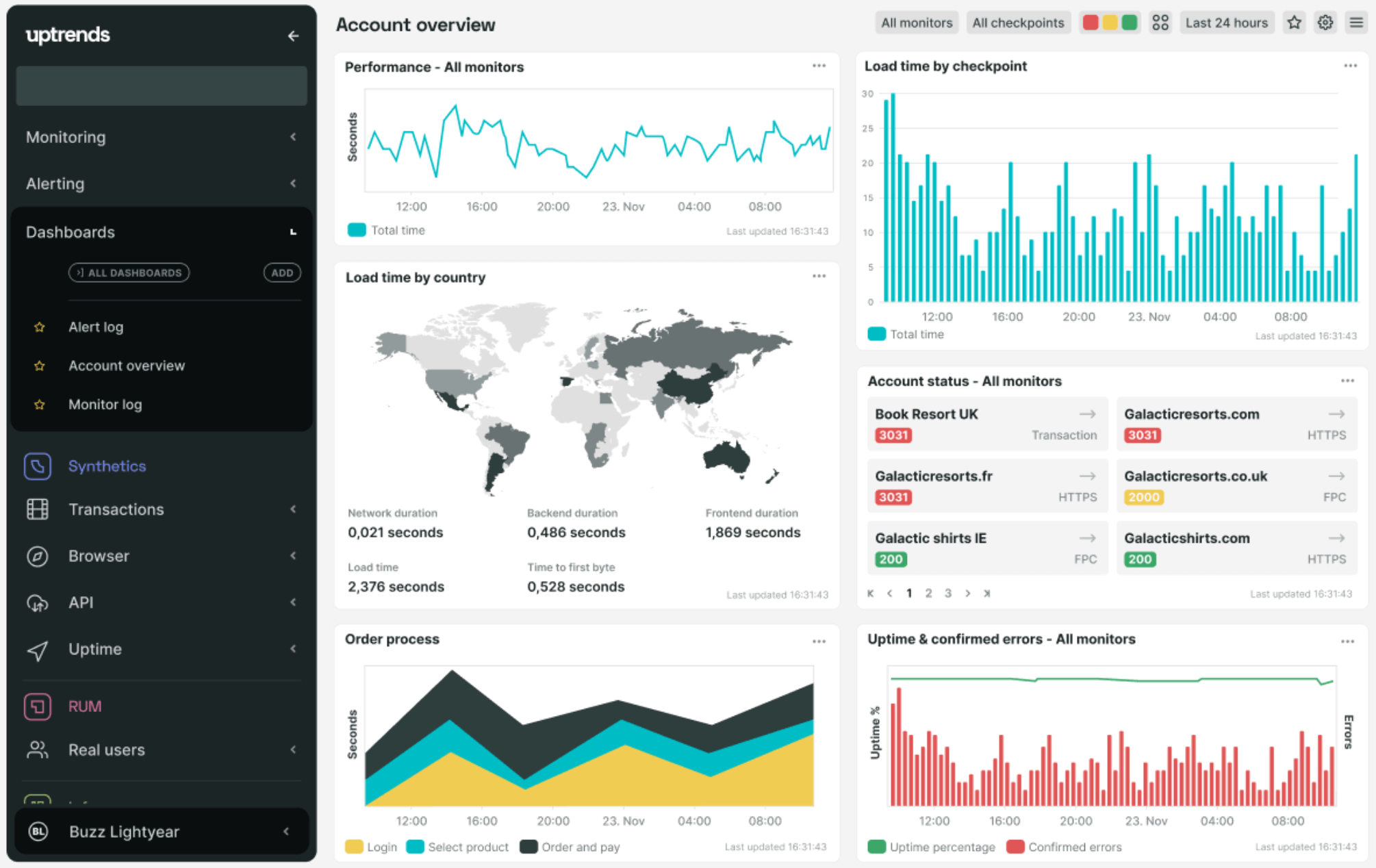Open the Monitor log dashboard
This screenshot has height=868, width=1376.
(x=105, y=404)
